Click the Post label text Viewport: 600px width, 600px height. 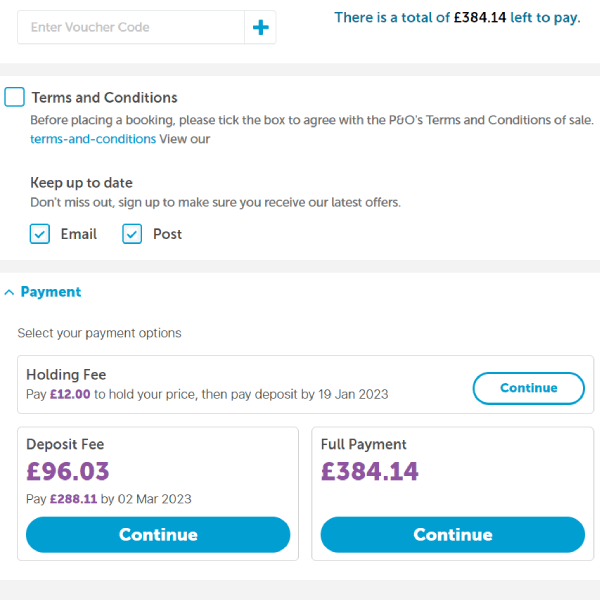coord(167,234)
